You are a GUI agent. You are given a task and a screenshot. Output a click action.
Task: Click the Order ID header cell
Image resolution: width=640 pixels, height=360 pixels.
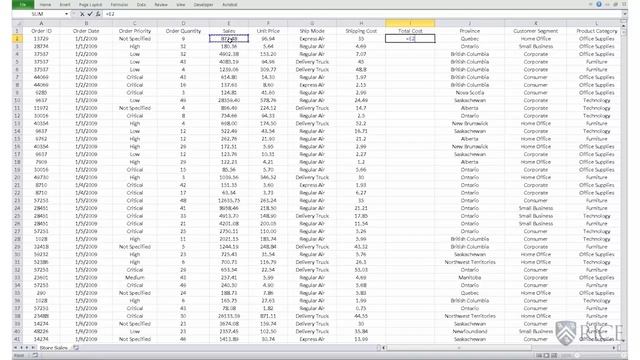click(x=41, y=31)
